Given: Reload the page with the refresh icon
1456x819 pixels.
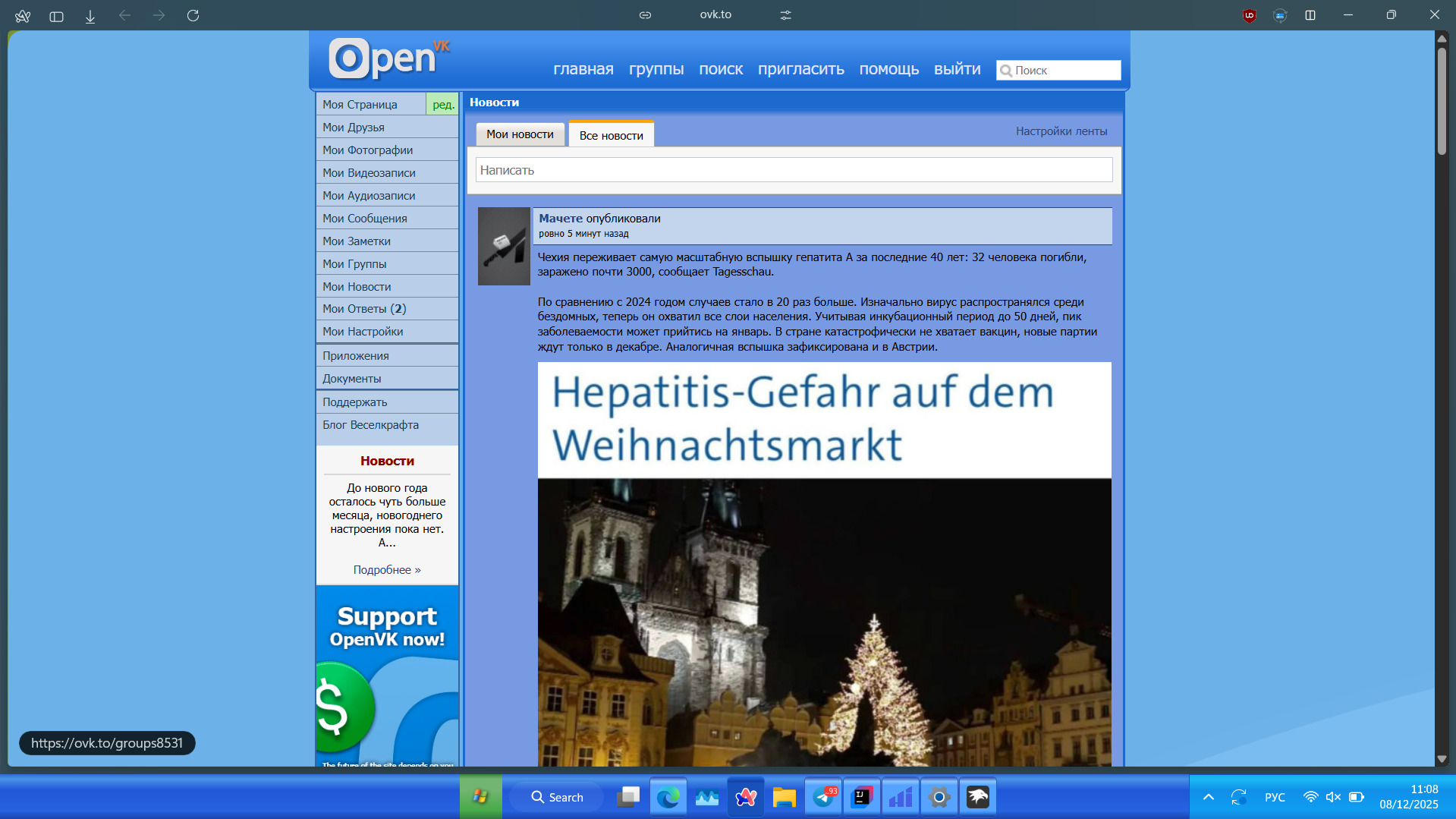Looking at the screenshot, I should (193, 15).
